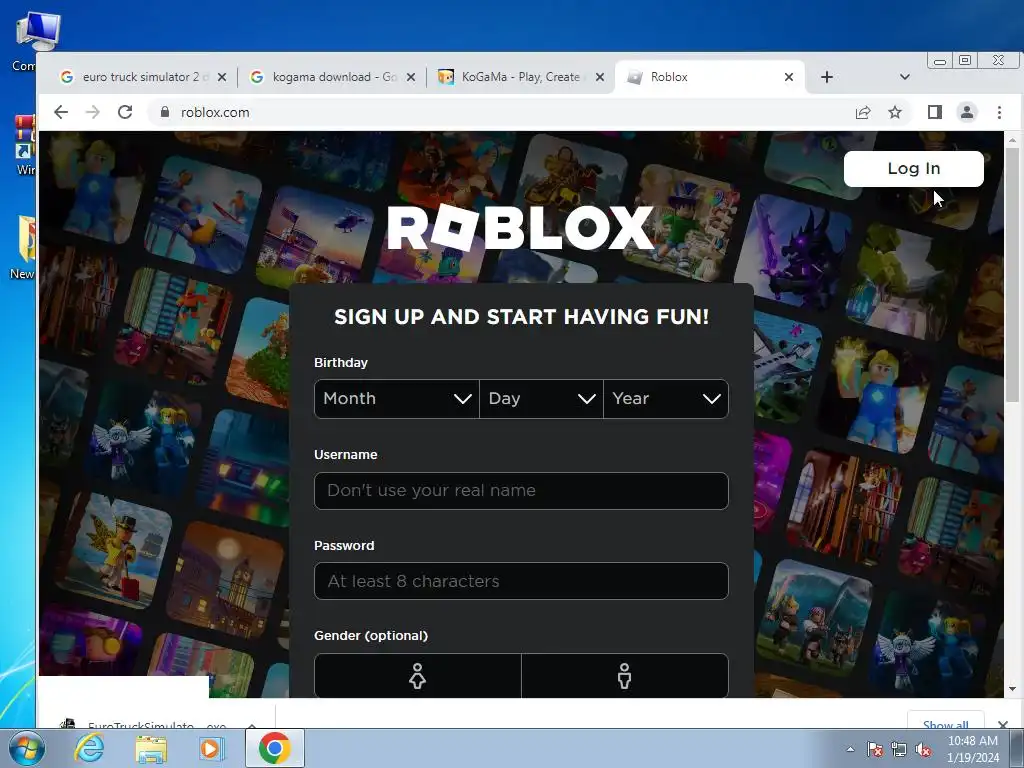Open Chrome three-dot menu
This screenshot has height=768, width=1024.
tap(999, 112)
